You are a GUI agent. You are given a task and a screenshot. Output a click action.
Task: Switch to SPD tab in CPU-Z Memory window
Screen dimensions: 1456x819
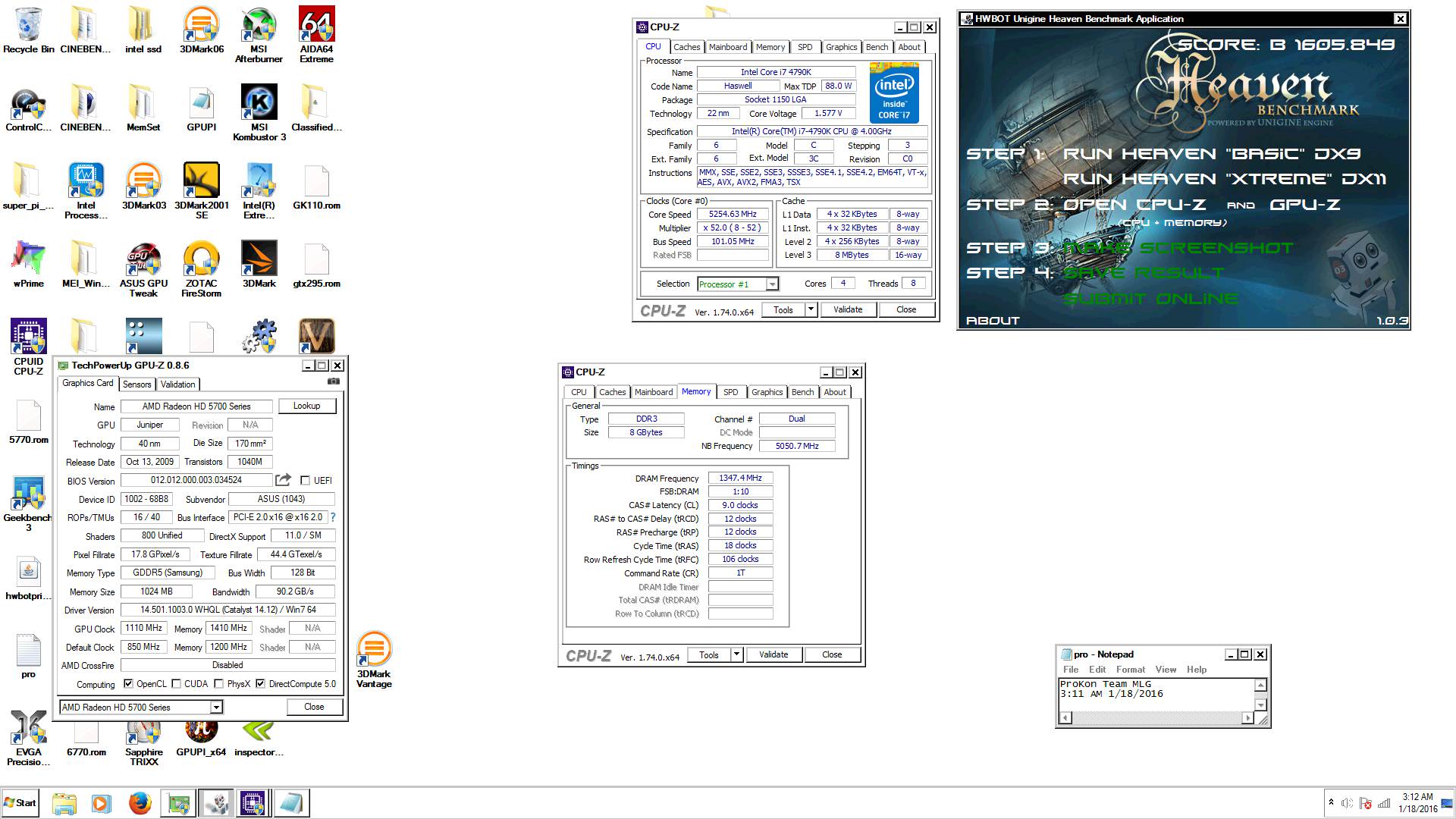(x=730, y=392)
